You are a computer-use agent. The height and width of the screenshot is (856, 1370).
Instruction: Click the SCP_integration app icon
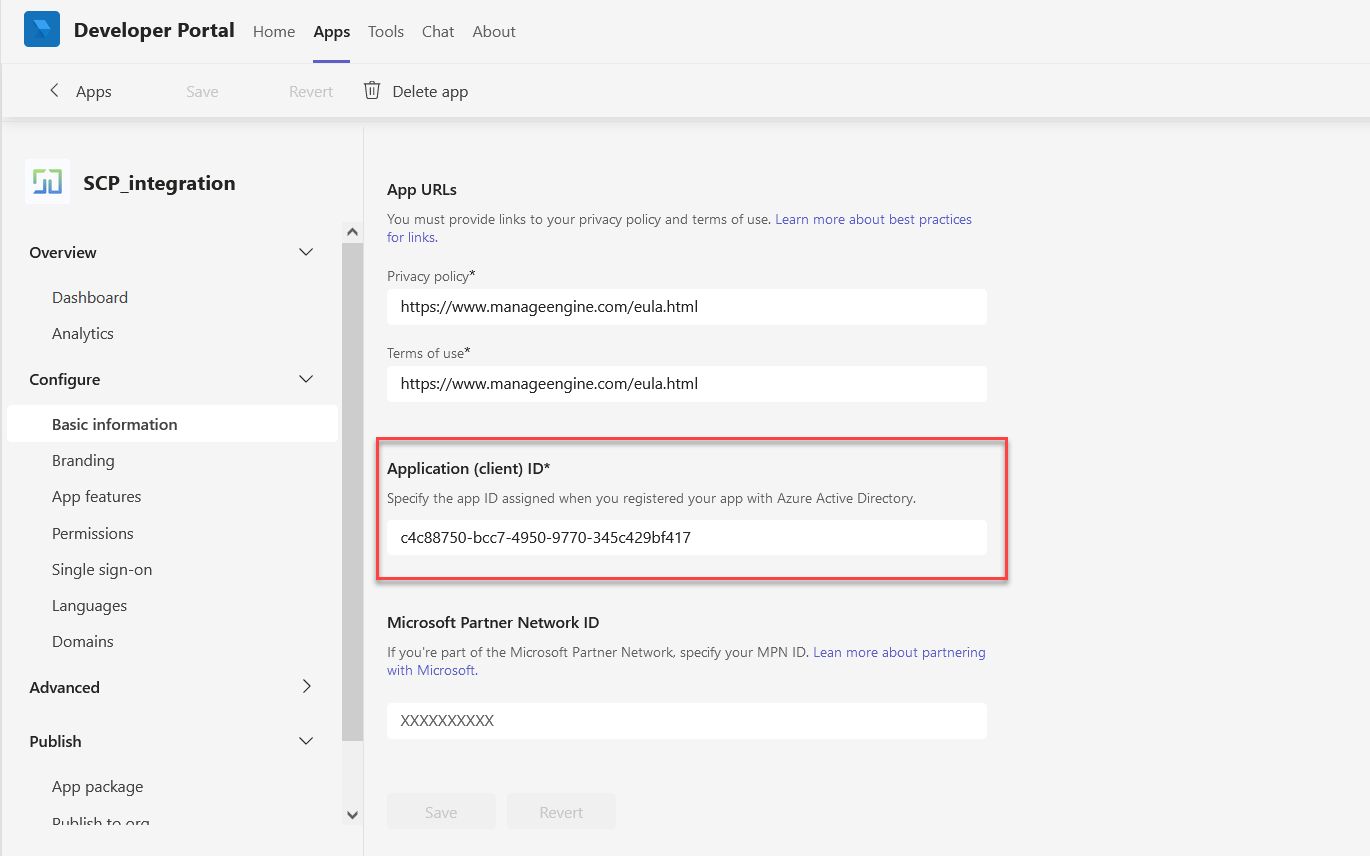click(47, 182)
